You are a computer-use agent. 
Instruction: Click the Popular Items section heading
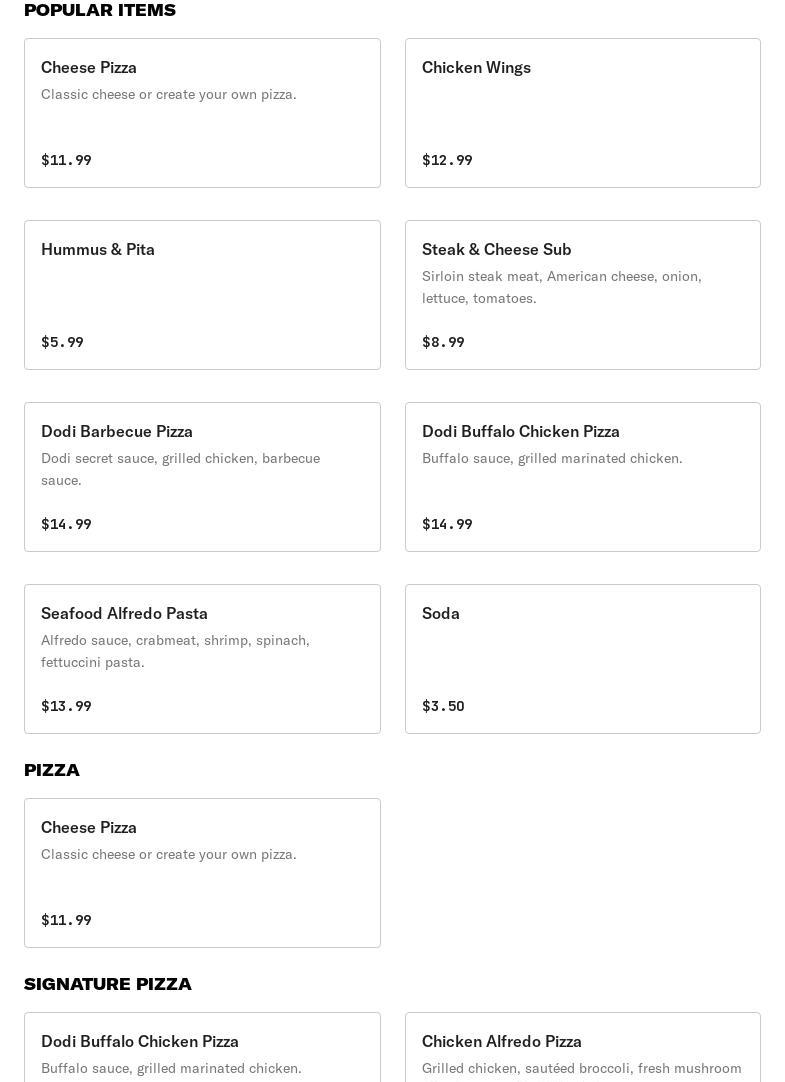[x=100, y=10]
